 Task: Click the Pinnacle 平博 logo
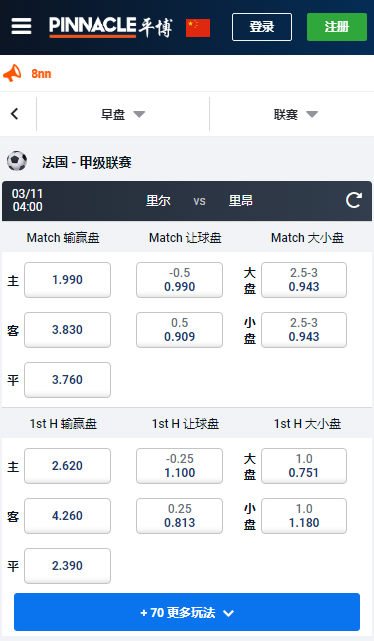tap(111, 27)
